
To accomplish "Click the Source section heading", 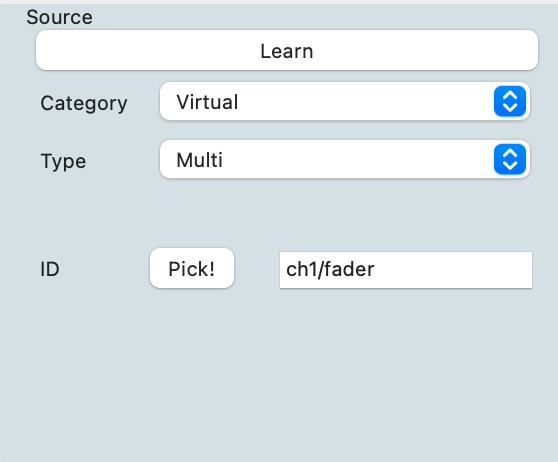I will 59,17.
